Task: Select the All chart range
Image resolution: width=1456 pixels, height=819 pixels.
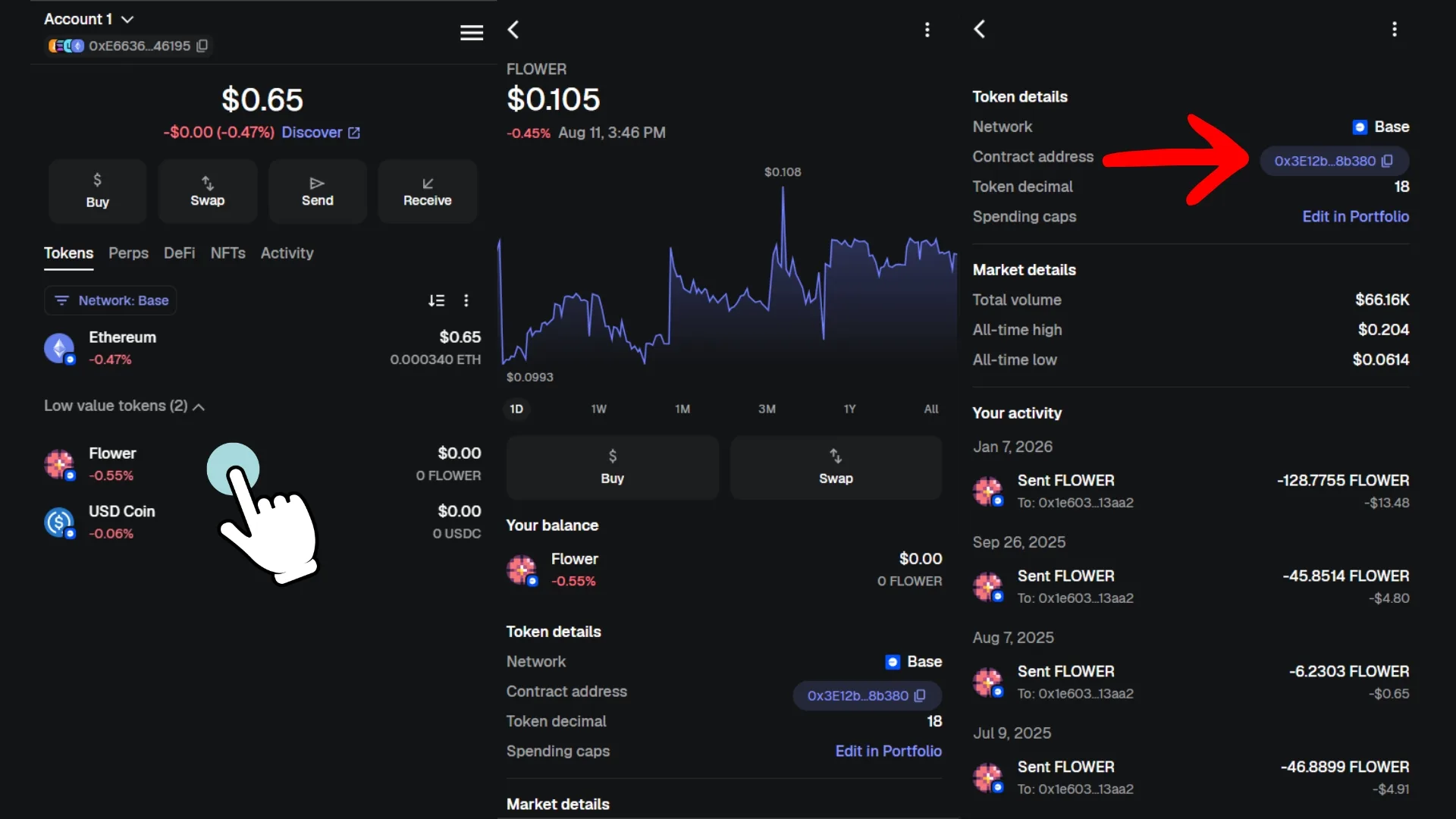Action: (931, 409)
